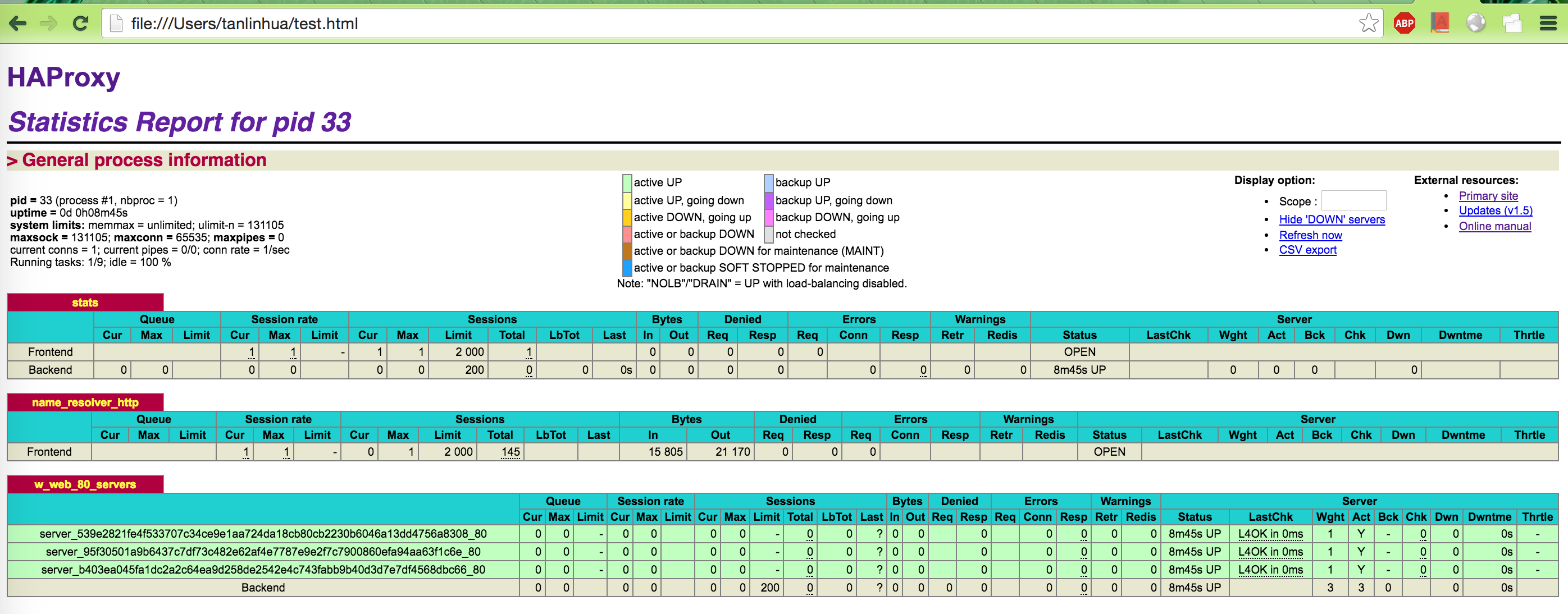Open the Chrome hamburger menu

(x=1548, y=24)
